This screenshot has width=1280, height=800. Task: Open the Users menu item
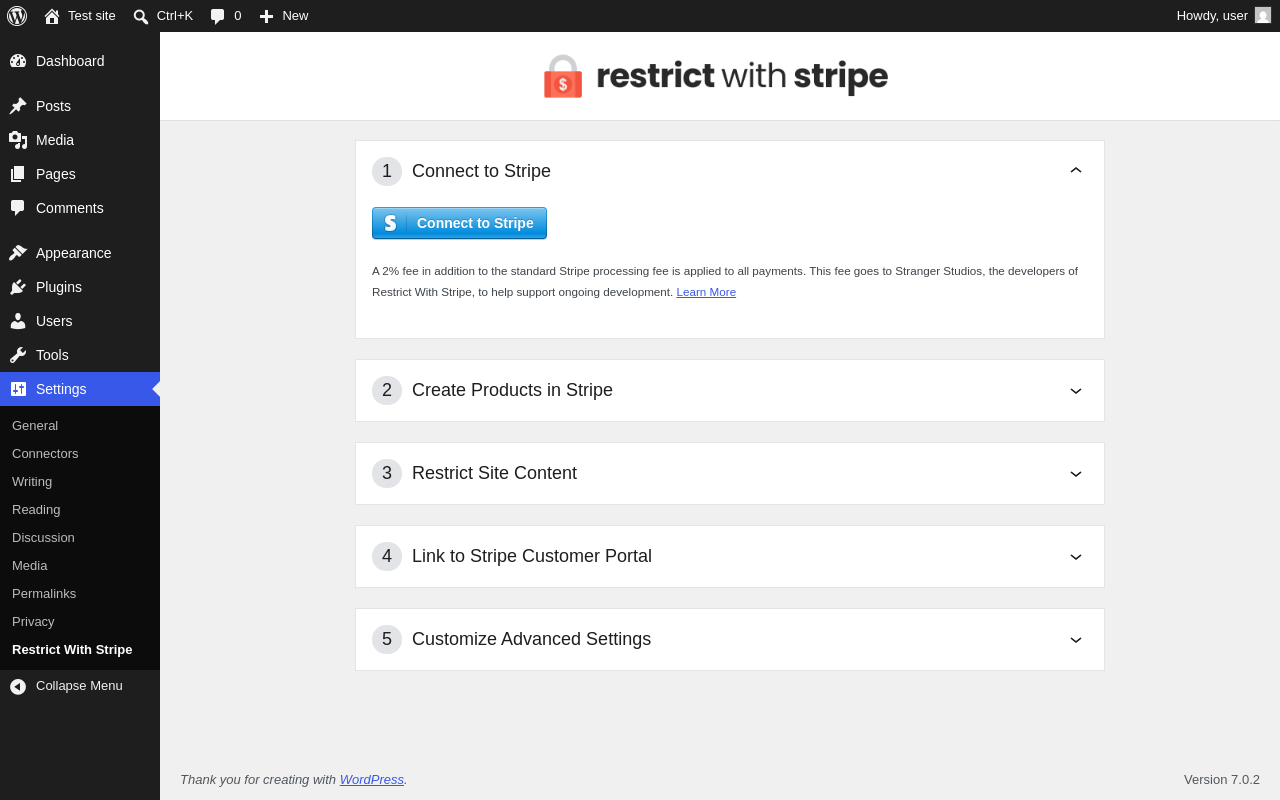pos(80,321)
